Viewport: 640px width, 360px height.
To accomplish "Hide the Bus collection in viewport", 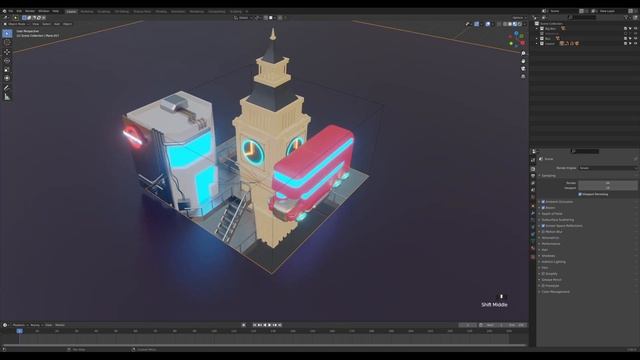I will point(636,38).
